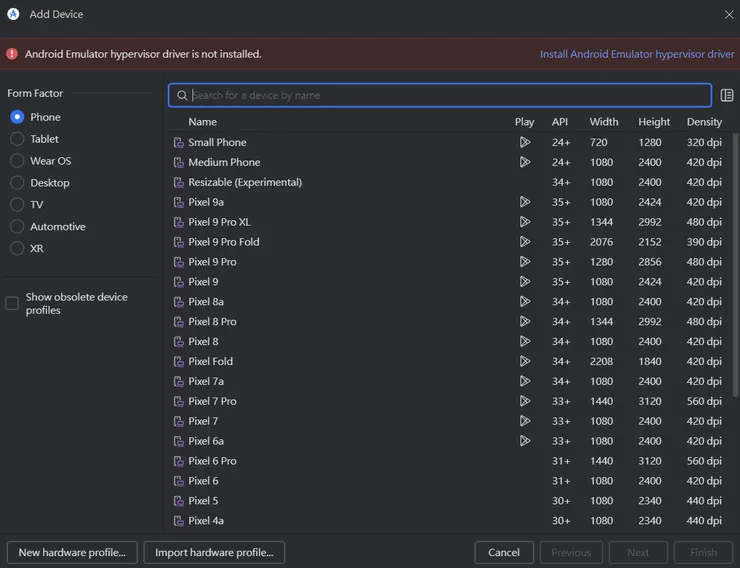Click the Play Store icon for Pixel 7 Pro

pyautogui.click(x=525, y=401)
